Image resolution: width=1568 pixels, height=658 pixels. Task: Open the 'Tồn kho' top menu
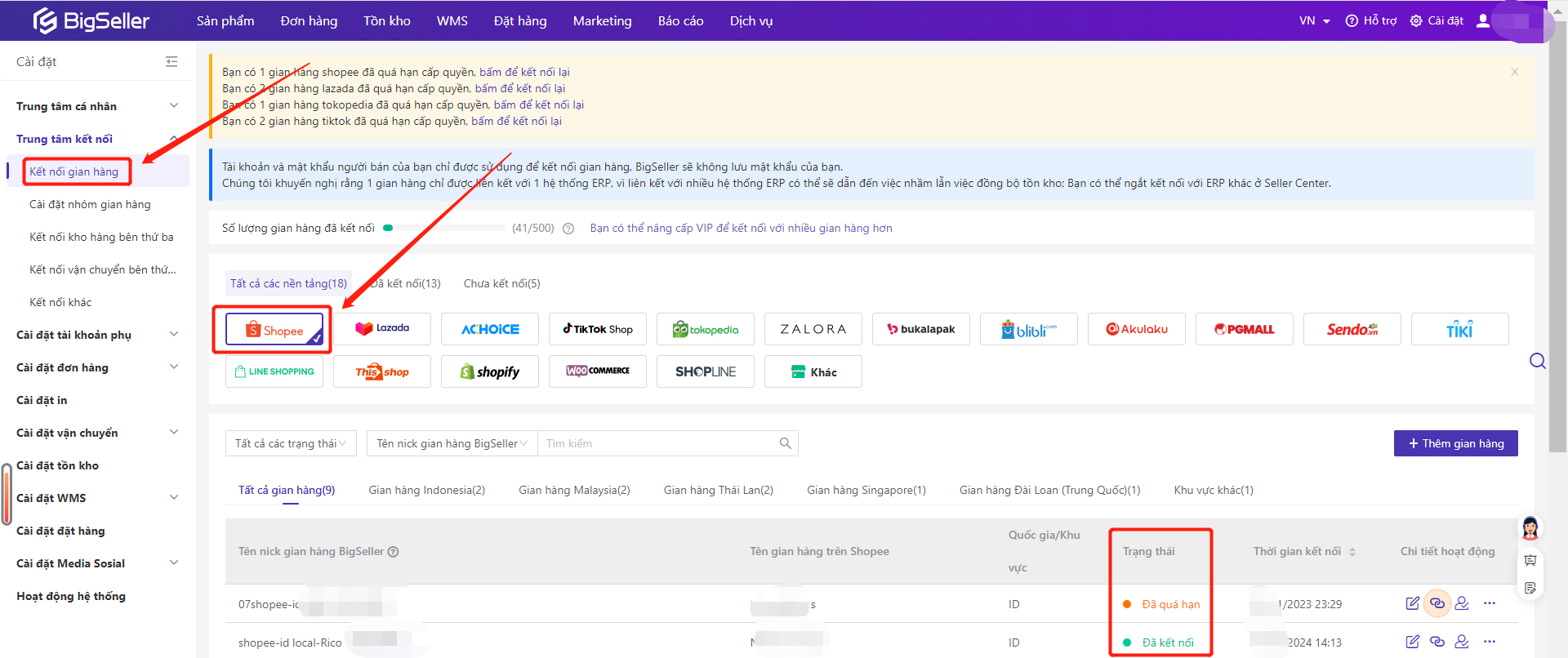tap(387, 20)
